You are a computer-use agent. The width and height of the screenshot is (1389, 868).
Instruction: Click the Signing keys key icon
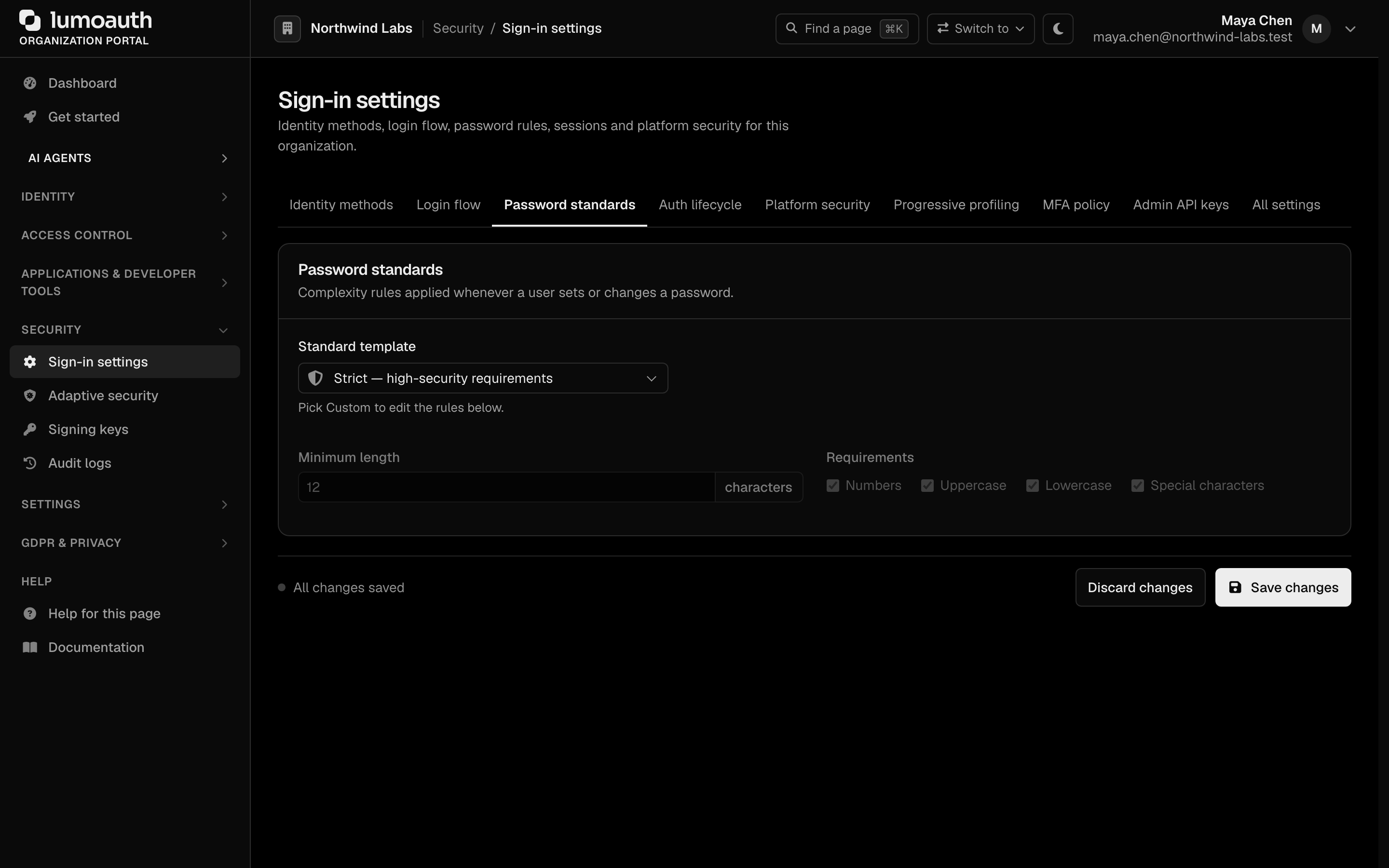click(30, 429)
